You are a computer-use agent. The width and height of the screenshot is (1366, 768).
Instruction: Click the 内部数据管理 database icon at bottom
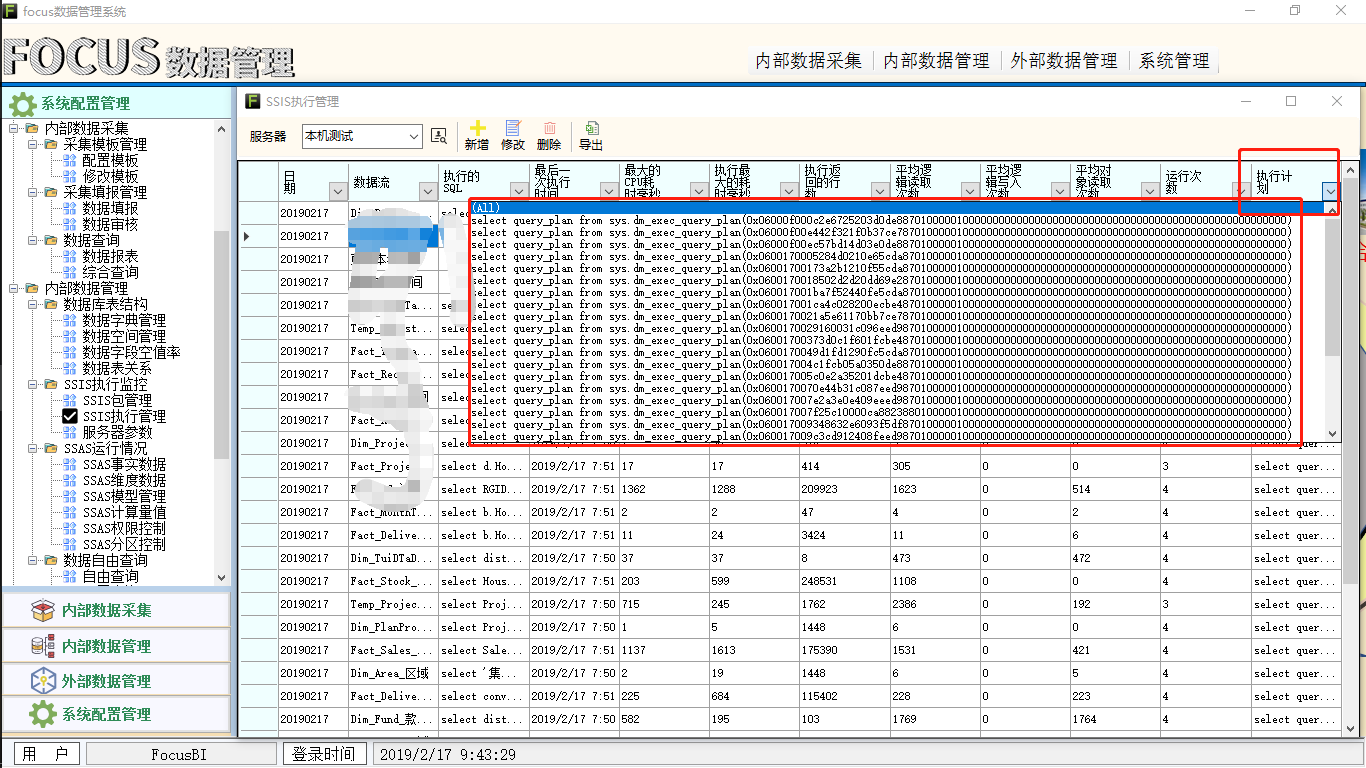(x=42, y=646)
